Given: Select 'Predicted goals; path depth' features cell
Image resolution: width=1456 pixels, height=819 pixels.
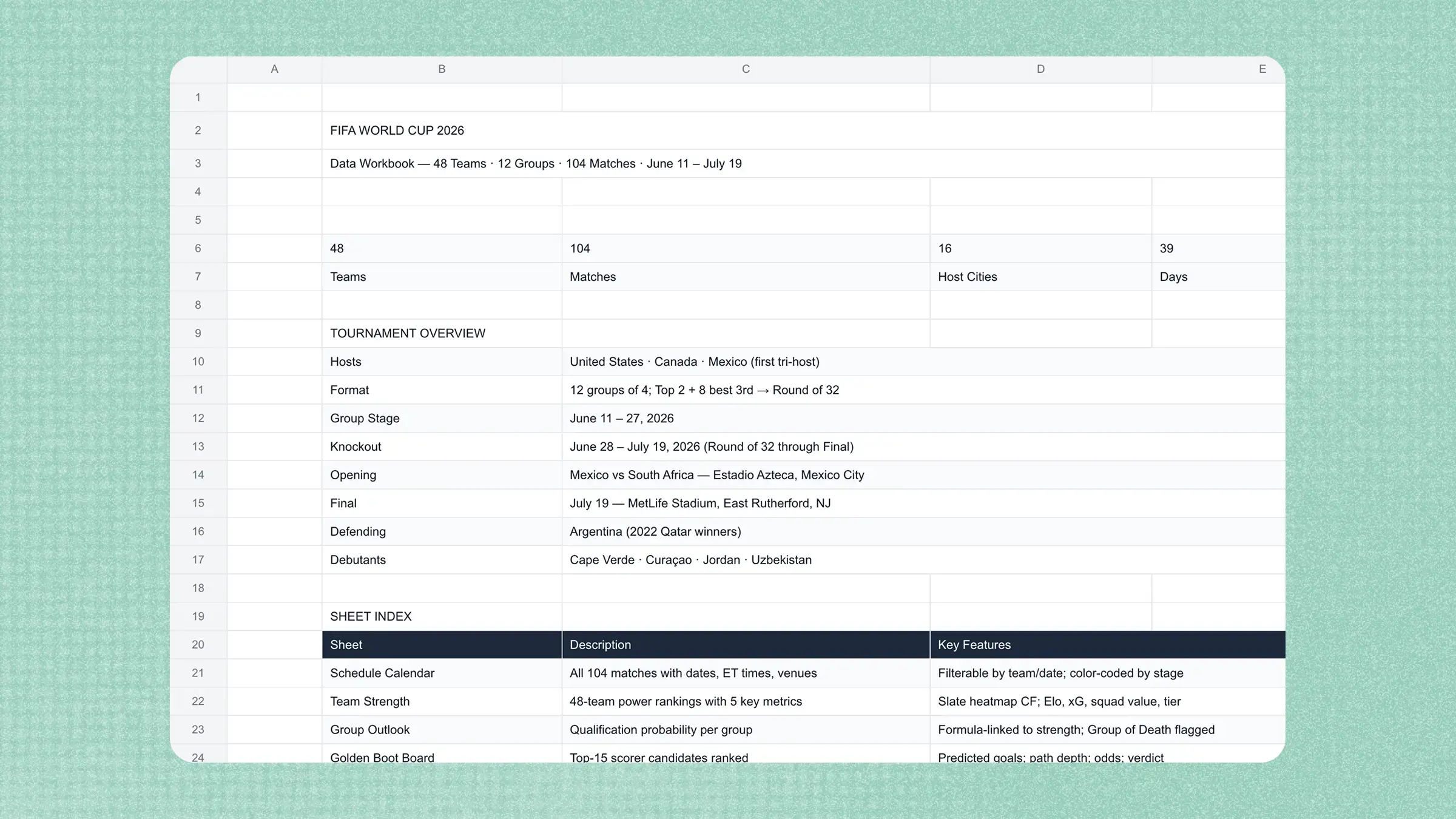Looking at the screenshot, I should tap(1108, 754).
